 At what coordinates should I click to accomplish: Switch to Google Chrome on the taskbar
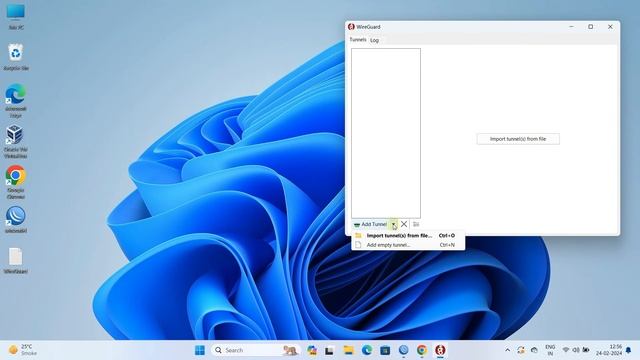point(422,350)
